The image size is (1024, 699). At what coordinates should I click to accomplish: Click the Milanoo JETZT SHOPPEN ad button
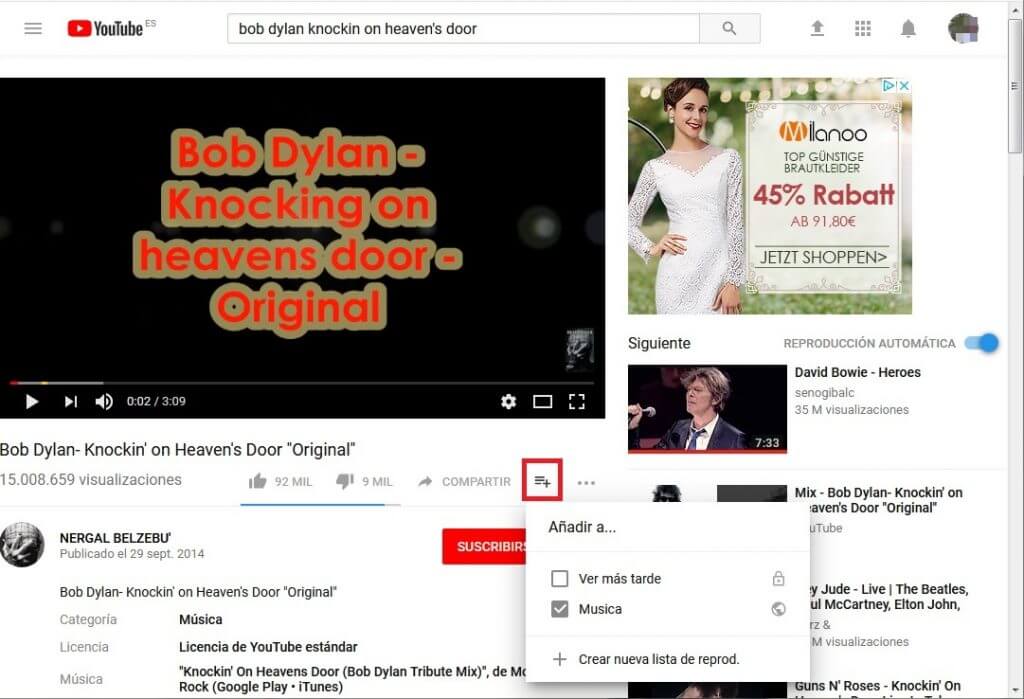823,257
